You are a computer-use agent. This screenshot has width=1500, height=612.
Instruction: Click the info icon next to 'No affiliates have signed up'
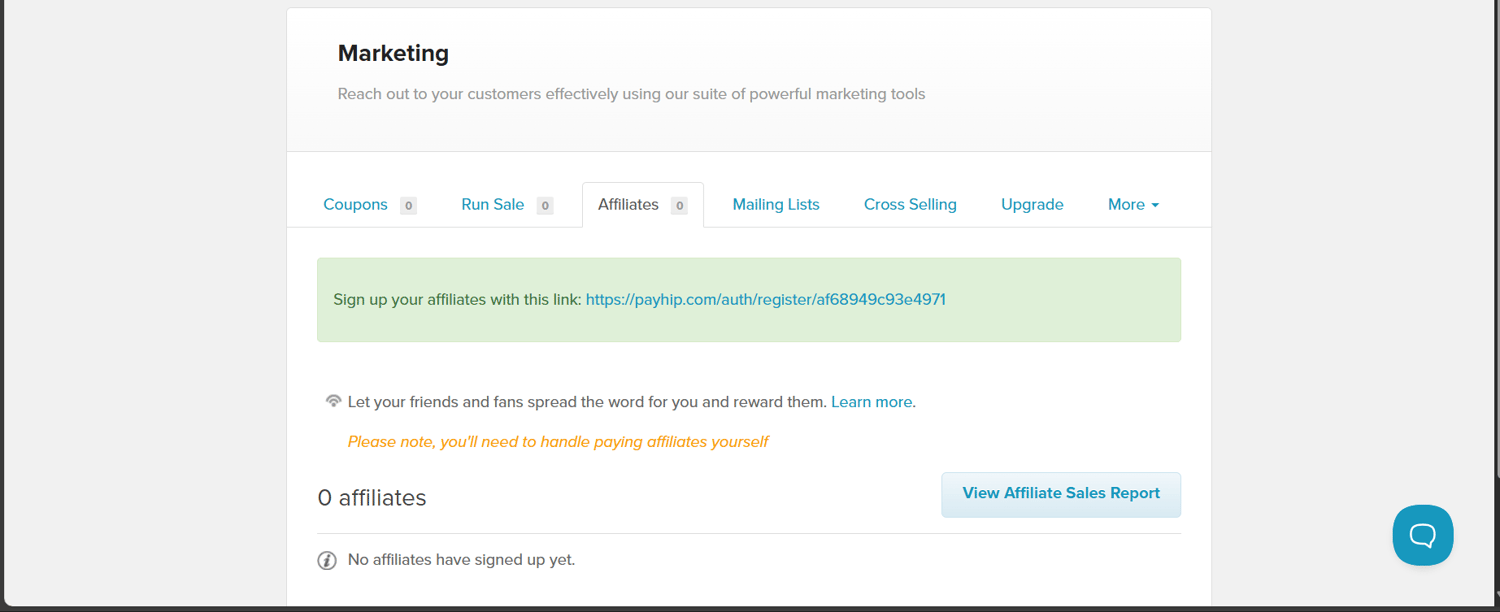point(327,559)
